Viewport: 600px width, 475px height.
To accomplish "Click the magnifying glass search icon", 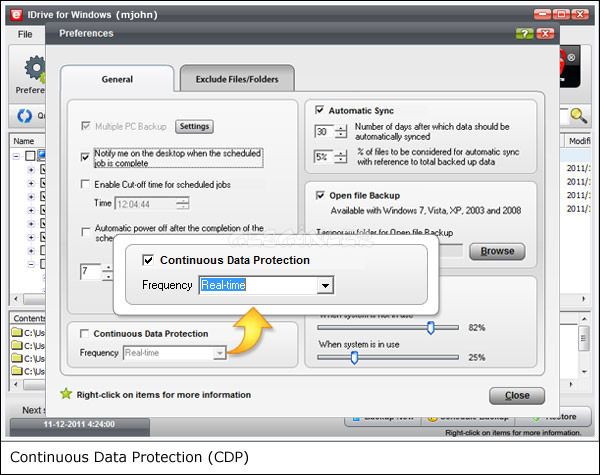I will tap(578, 116).
